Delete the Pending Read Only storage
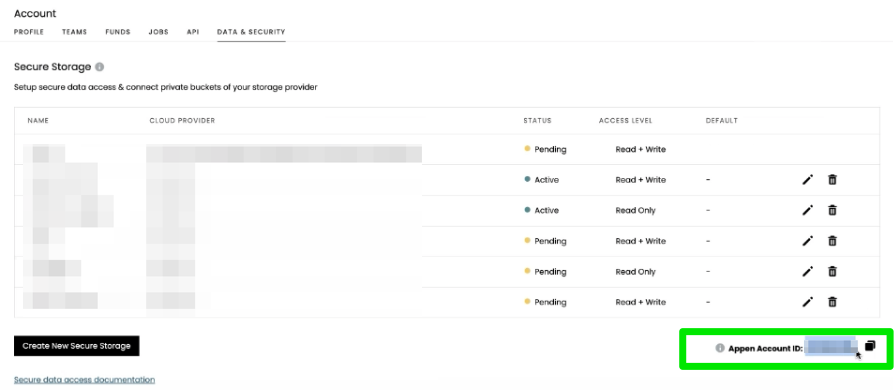Screen dimensions: 894x390 [x=832, y=271]
